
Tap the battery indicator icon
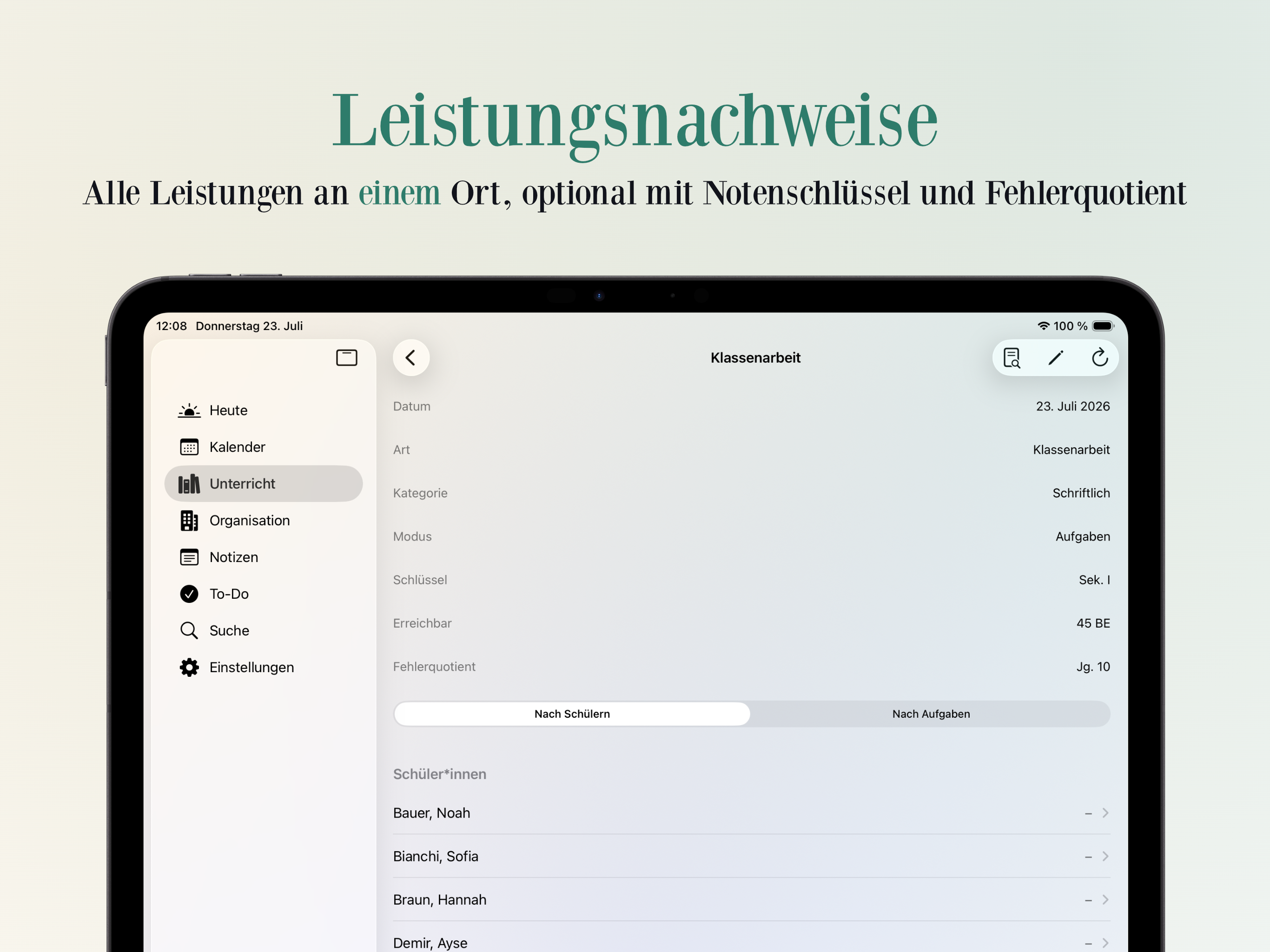[x=1103, y=326]
